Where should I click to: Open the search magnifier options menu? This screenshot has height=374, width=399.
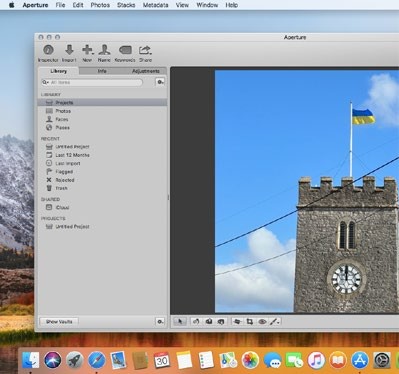pos(45,82)
